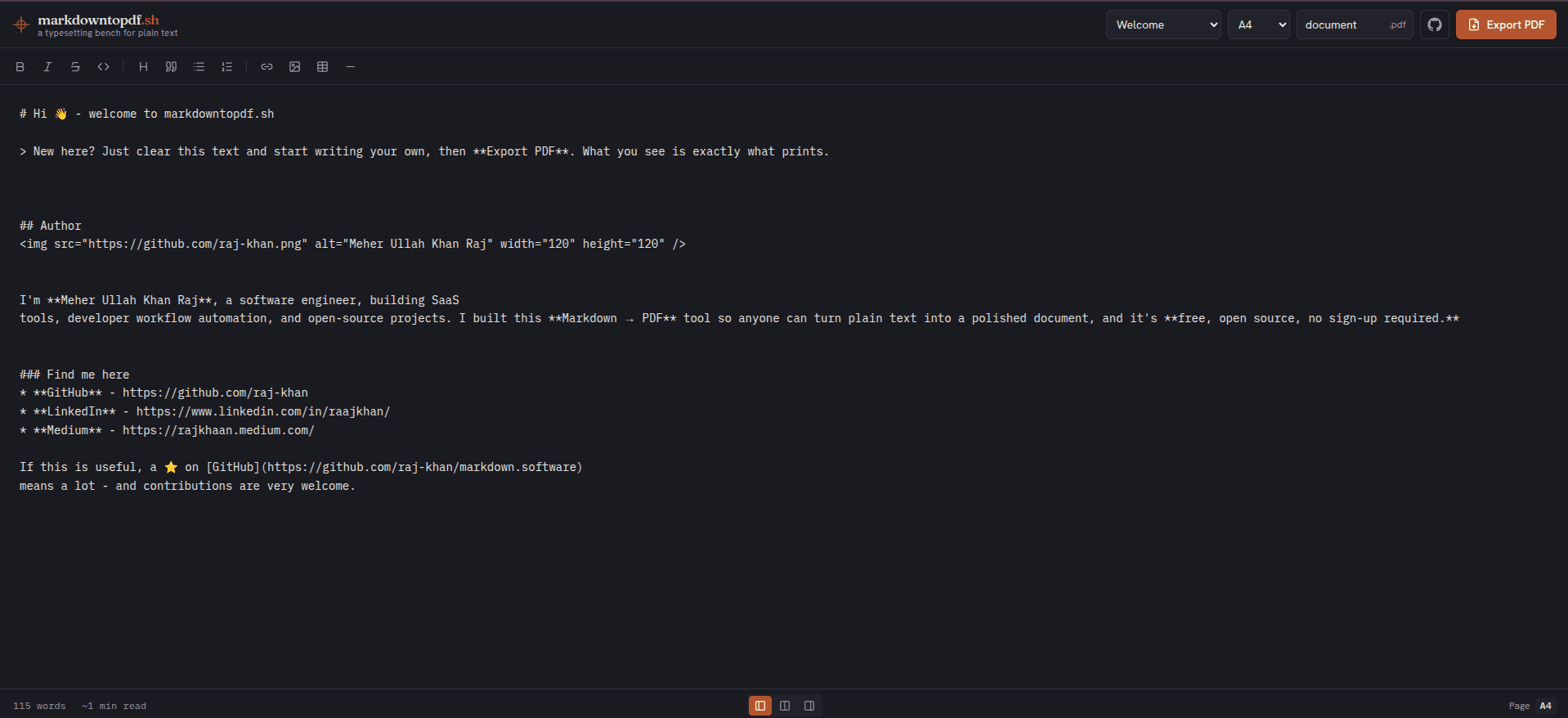Insert a table with the grid icon

pos(322,67)
